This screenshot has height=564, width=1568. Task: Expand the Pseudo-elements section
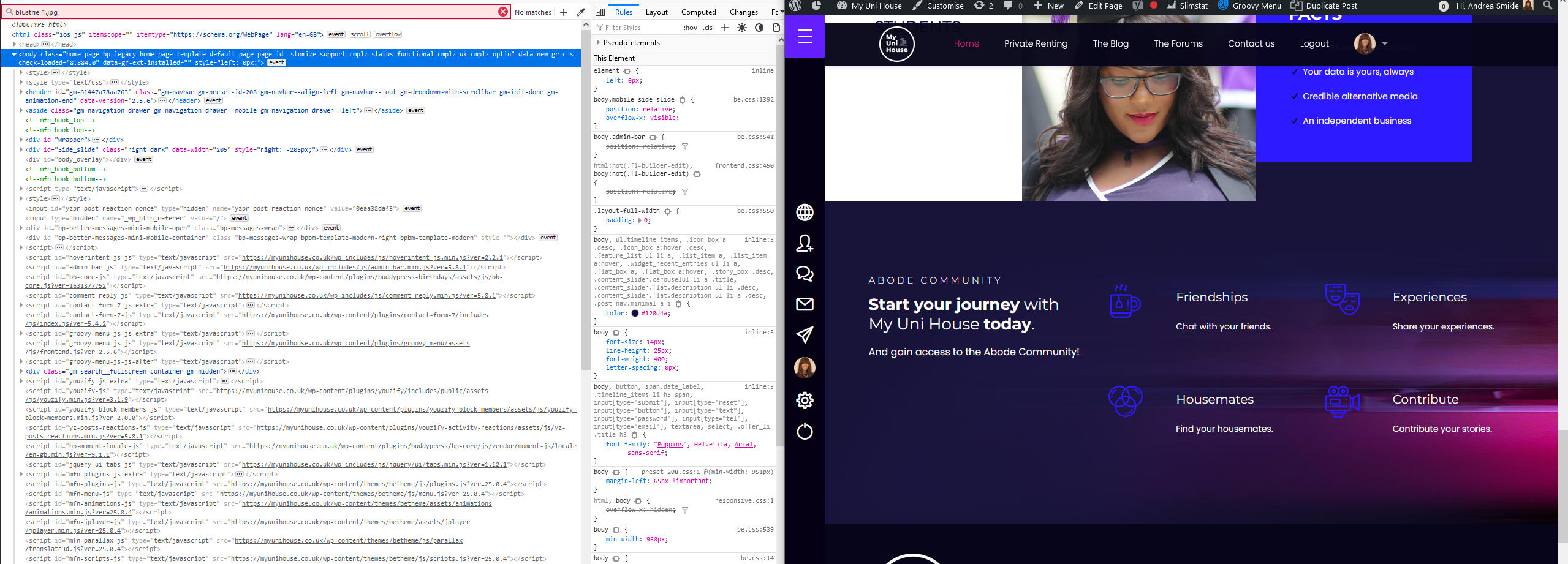[599, 43]
